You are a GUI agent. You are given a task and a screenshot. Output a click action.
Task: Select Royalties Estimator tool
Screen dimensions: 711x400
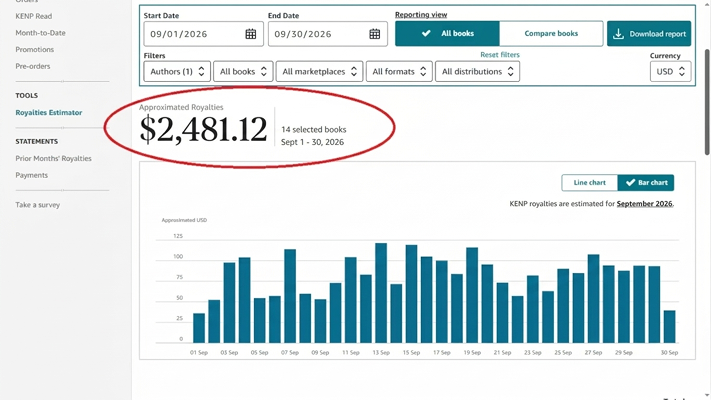click(49, 112)
